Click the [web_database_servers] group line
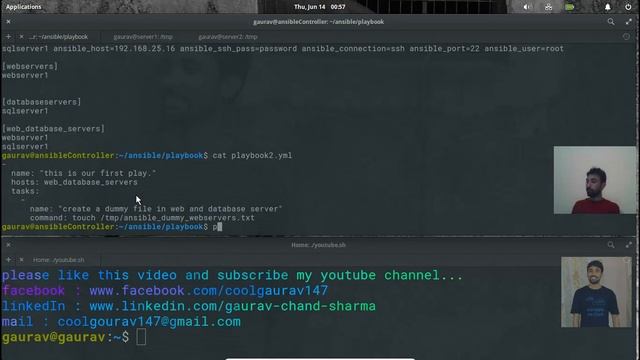 click(53, 129)
